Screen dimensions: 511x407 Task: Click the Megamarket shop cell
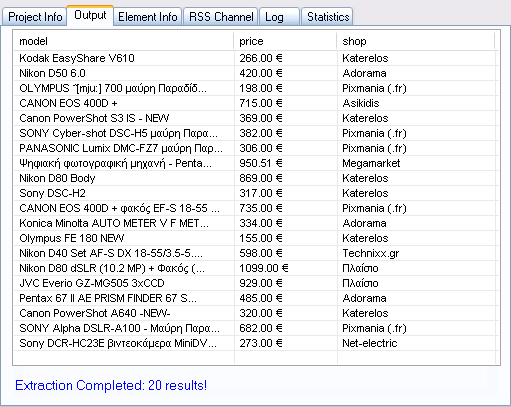416,163
